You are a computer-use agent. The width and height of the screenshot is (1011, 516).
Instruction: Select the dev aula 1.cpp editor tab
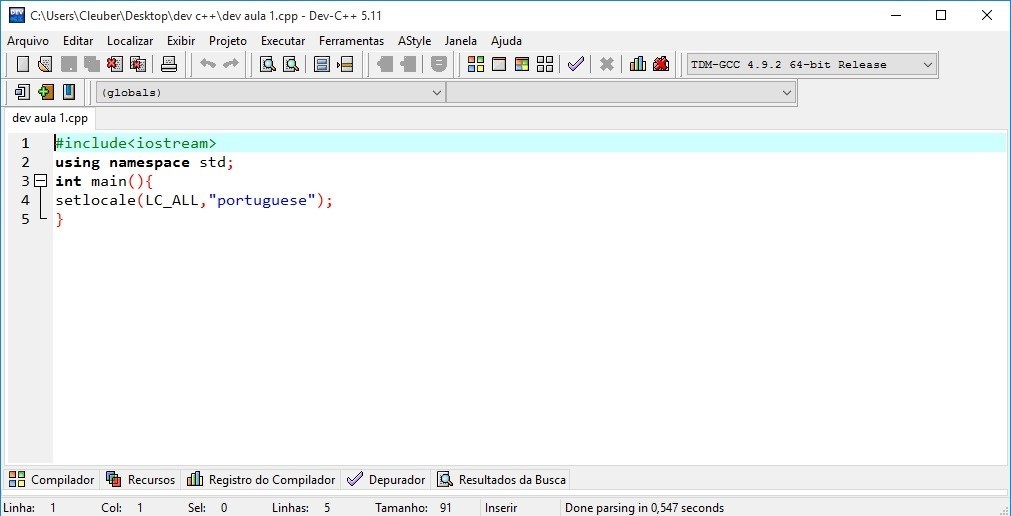pyautogui.click(x=50, y=119)
